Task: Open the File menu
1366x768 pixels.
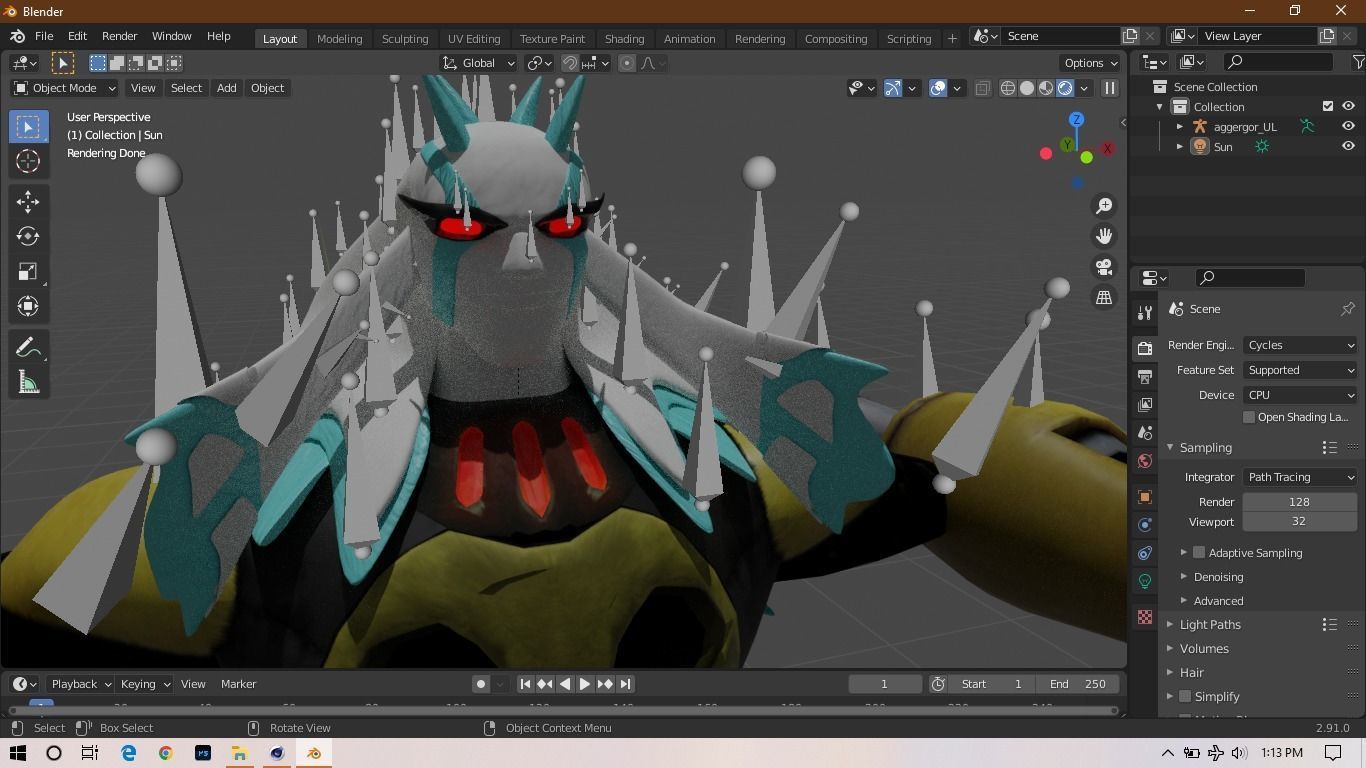Action: [x=44, y=36]
